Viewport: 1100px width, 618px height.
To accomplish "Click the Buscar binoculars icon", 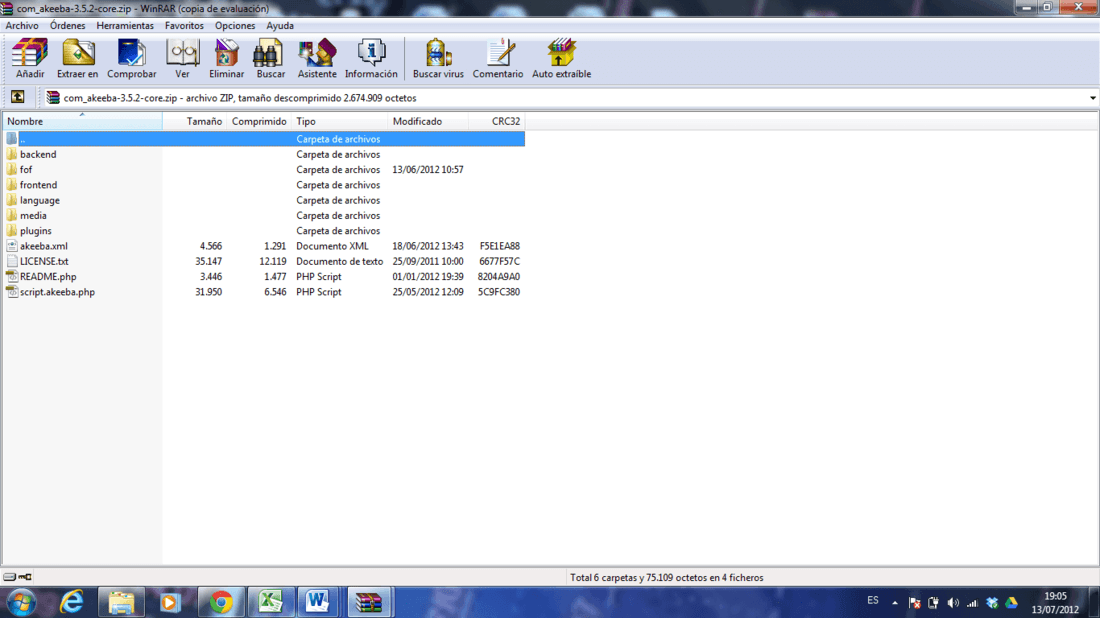I will tap(270, 53).
